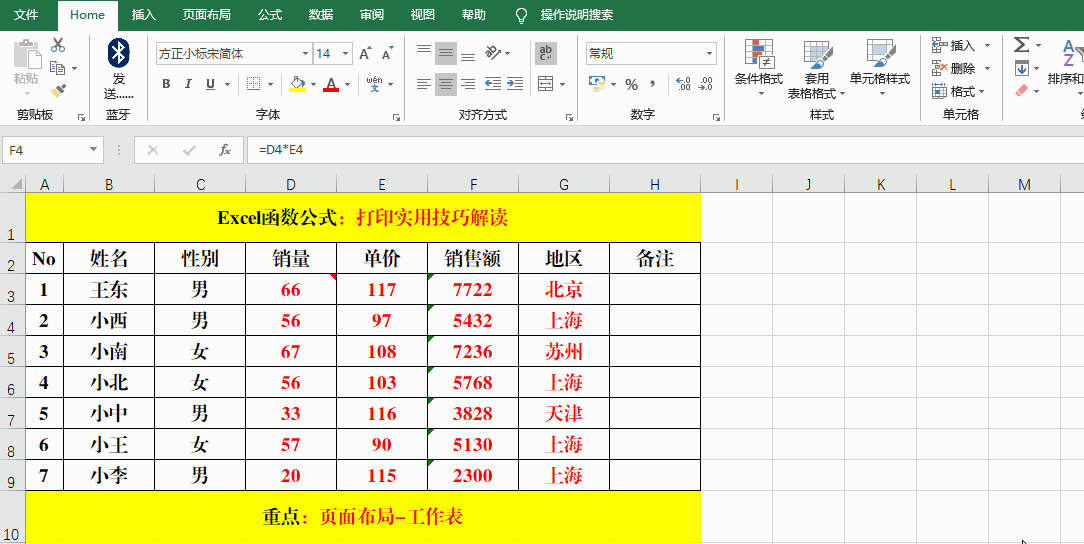Viewport: 1084px width, 544px height.
Task: Decrease indent
Action: pos(493,84)
